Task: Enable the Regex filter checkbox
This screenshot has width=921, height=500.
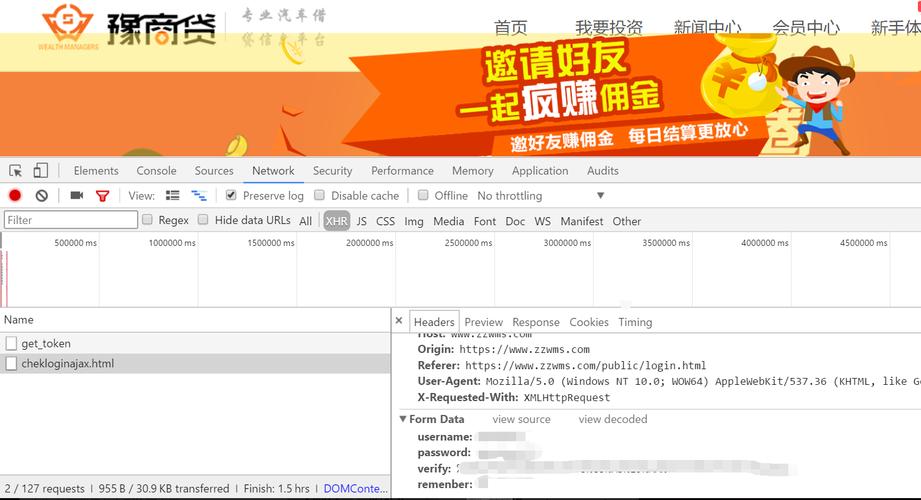Action: (147, 220)
